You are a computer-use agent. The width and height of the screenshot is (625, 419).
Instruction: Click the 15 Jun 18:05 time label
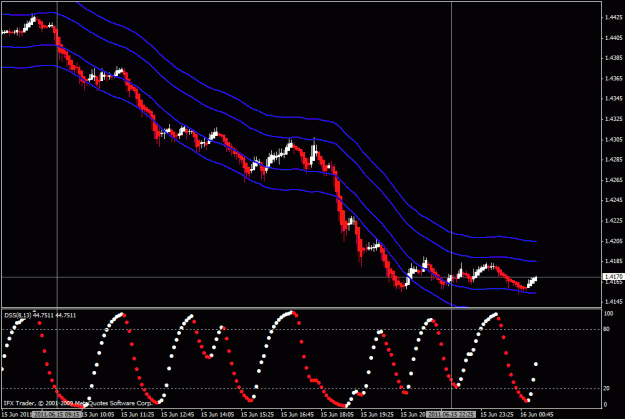coord(337,415)
